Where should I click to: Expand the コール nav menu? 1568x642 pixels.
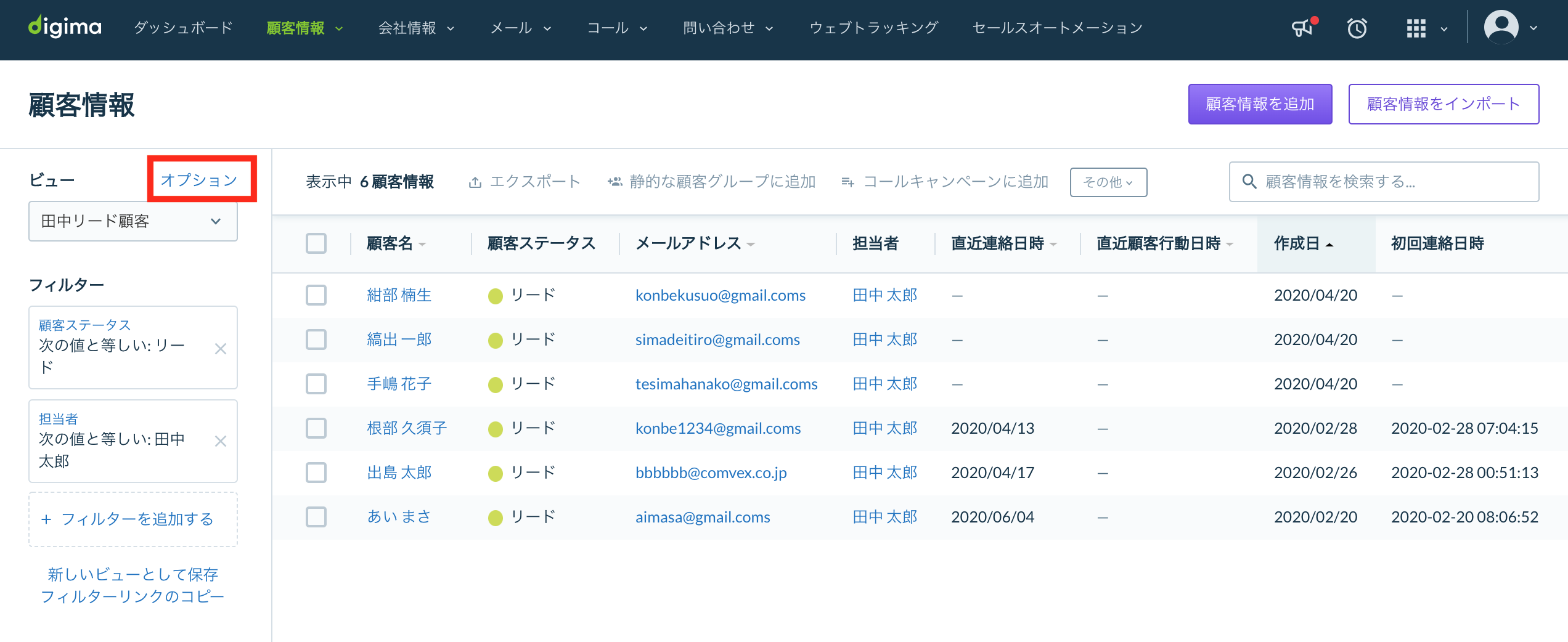point(643,28)
